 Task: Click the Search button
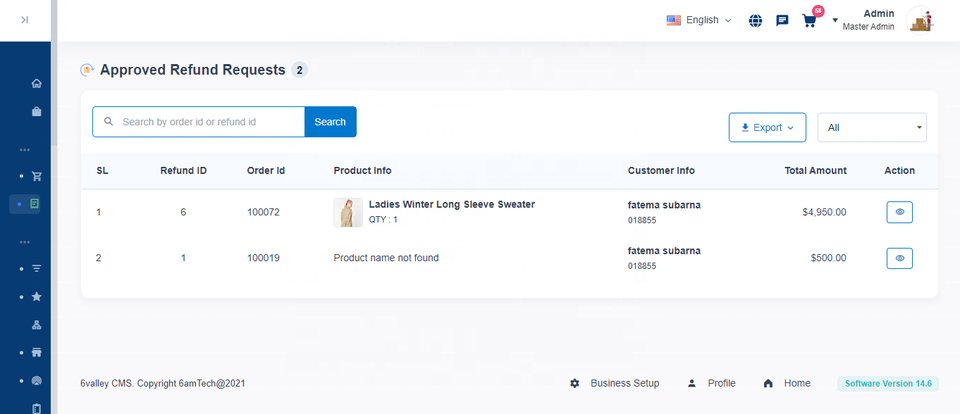click(x=330, y=122)
